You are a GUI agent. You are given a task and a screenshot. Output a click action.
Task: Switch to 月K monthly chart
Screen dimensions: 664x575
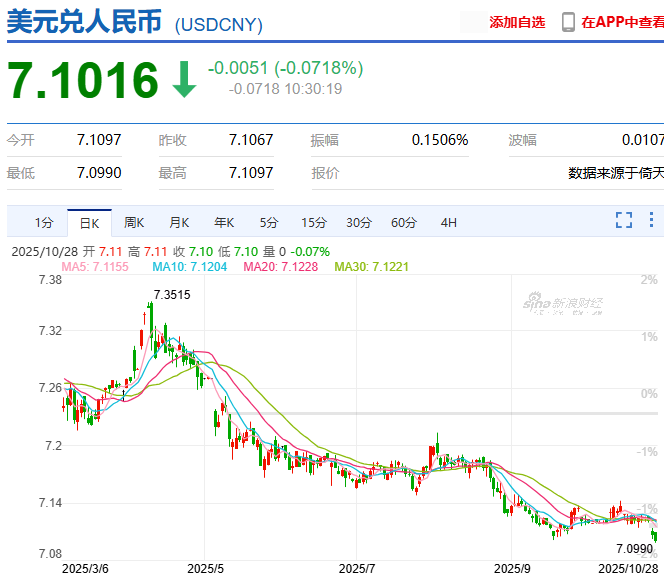(179, 222)
